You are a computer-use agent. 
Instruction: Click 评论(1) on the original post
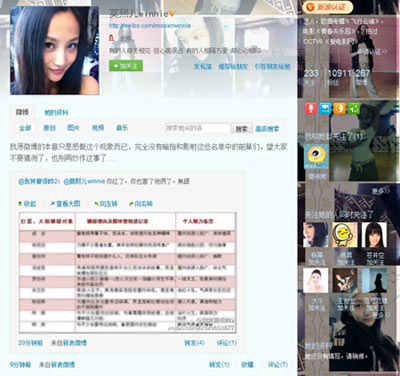coord(227,343)
